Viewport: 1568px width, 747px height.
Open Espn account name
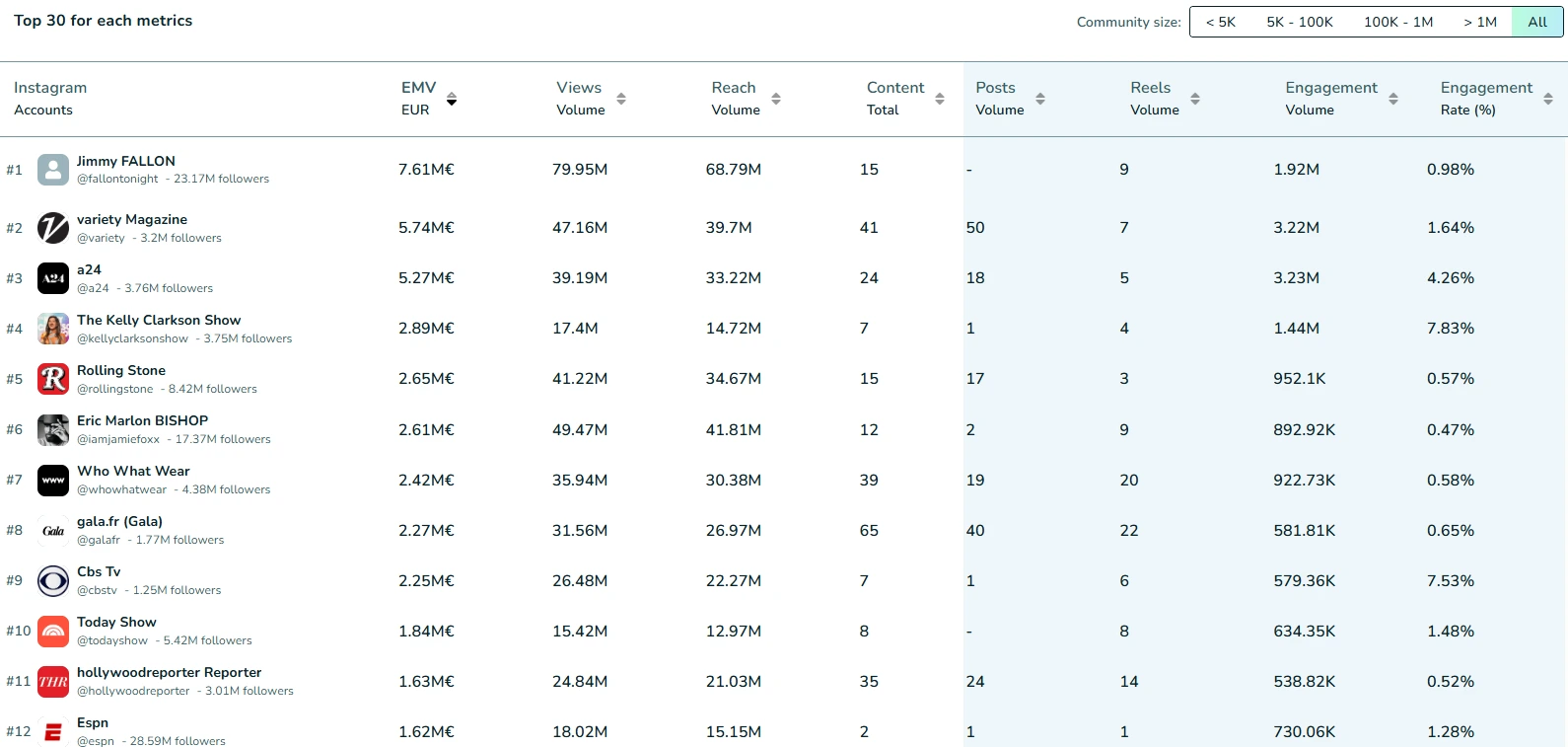[x=93, y=722]
